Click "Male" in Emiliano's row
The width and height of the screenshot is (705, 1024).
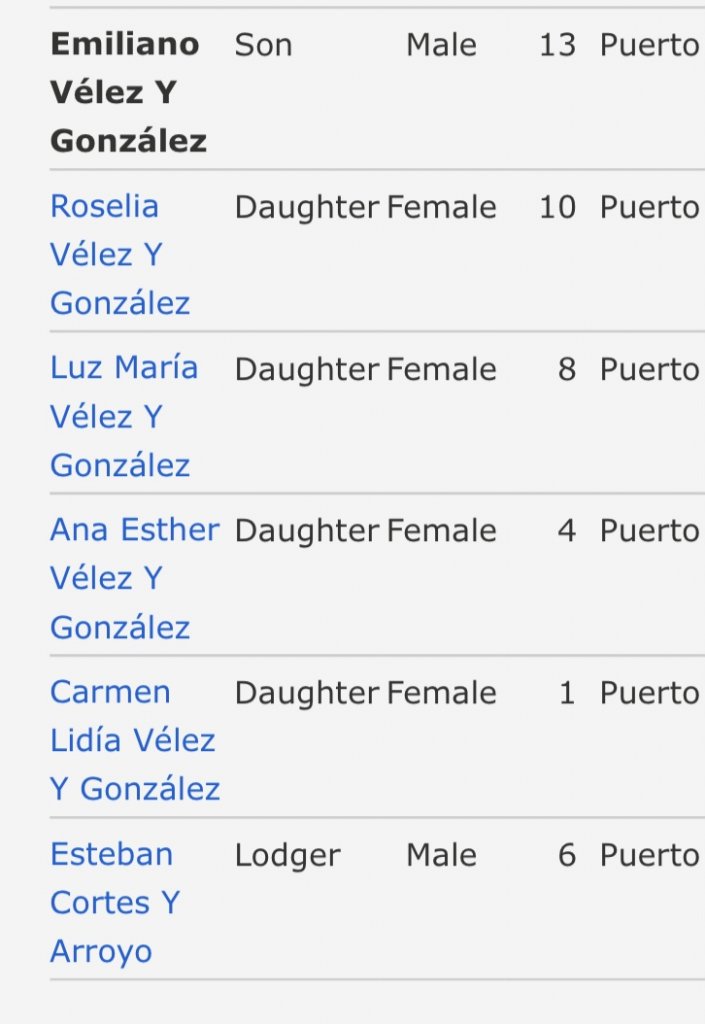point(441,46)
